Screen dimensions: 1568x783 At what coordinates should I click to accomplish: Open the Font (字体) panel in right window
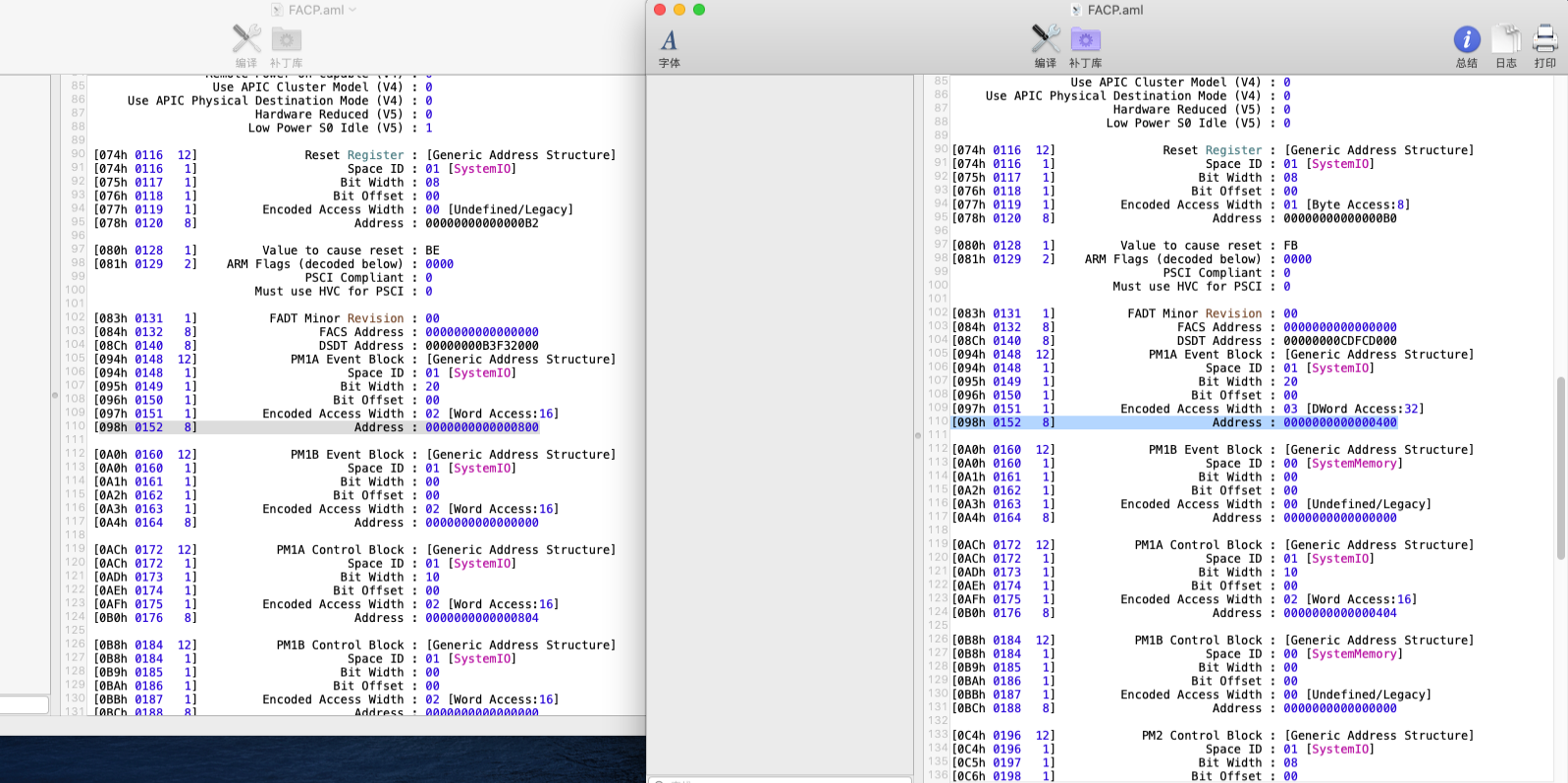pyautogui.click(x=669, y=46)
